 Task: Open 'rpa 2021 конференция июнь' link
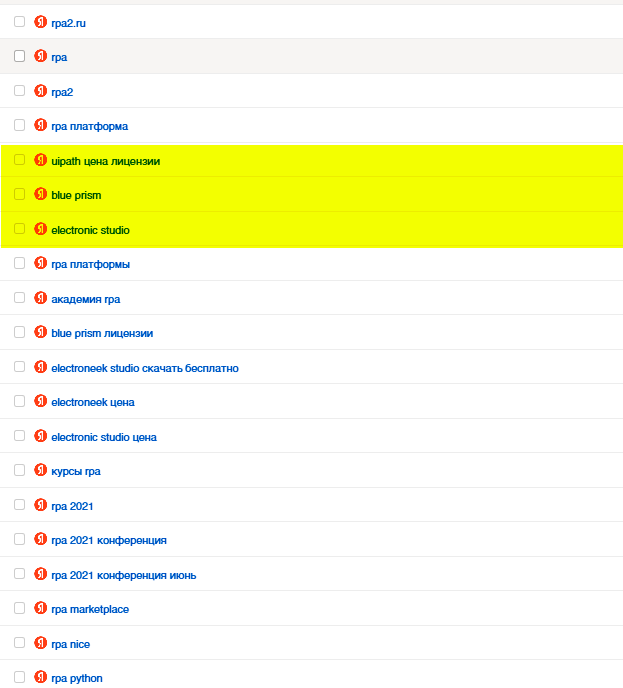[124, 575]
